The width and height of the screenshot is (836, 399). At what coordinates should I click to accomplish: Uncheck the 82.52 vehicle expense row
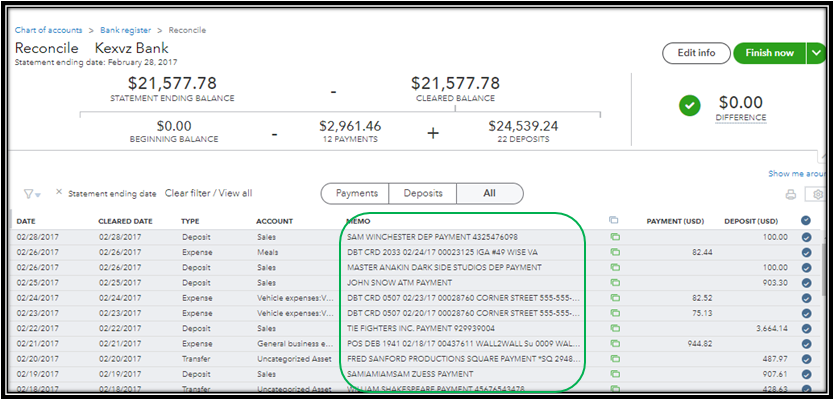tap(806, 298)
